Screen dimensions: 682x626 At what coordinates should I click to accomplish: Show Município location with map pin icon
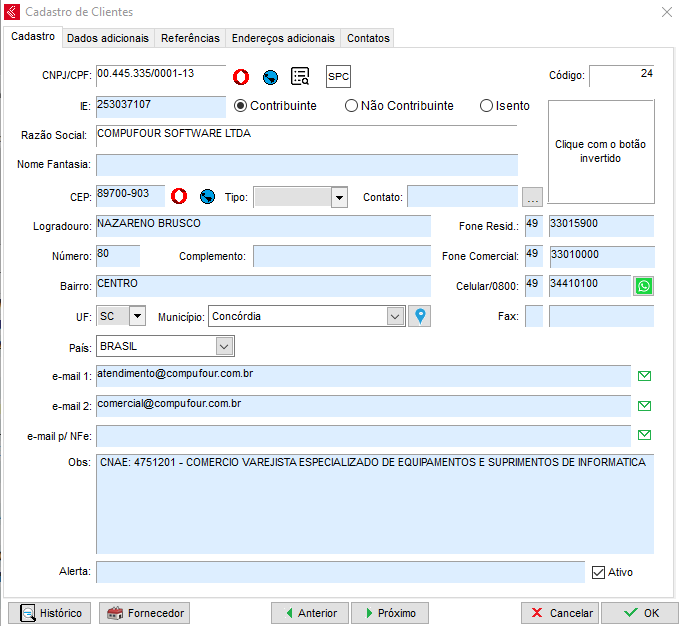pos(421,316)
